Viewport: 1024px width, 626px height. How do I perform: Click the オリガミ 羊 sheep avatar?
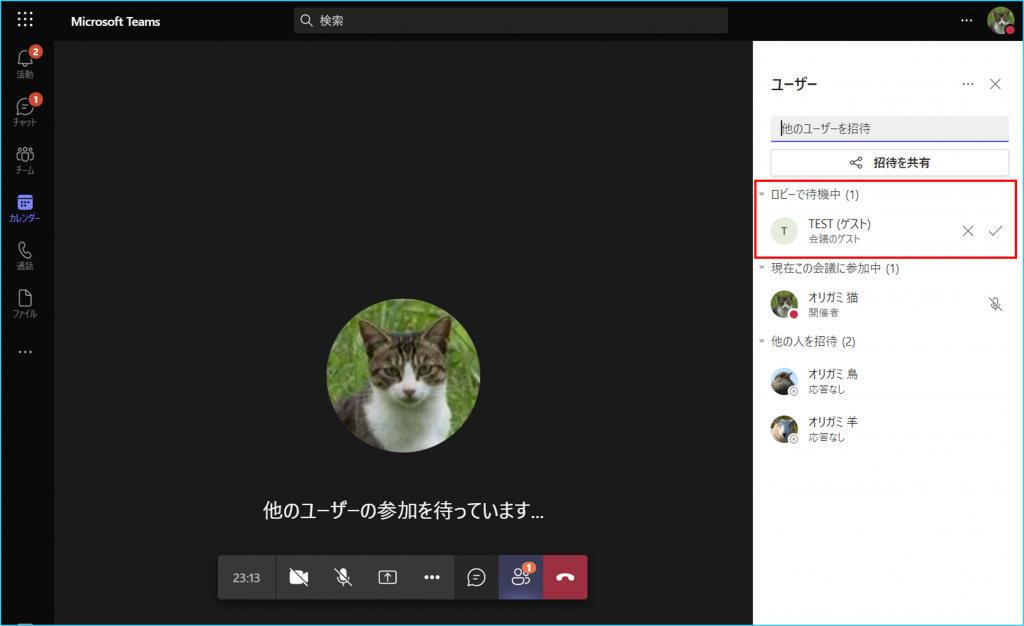[x=784, y=429]
